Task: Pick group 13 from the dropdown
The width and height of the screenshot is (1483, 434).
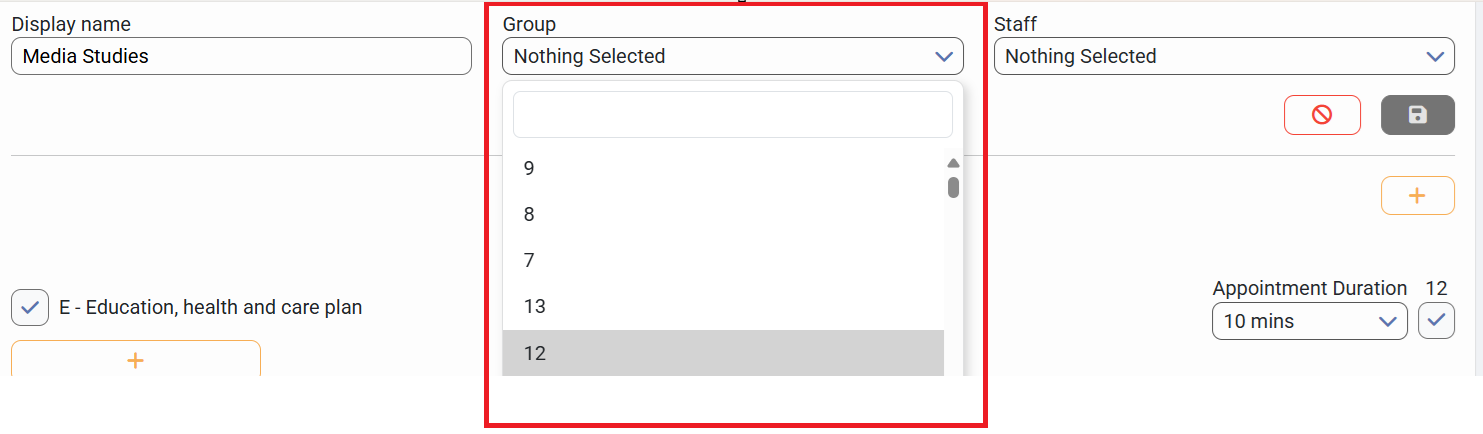Action: tap(723, 307)
